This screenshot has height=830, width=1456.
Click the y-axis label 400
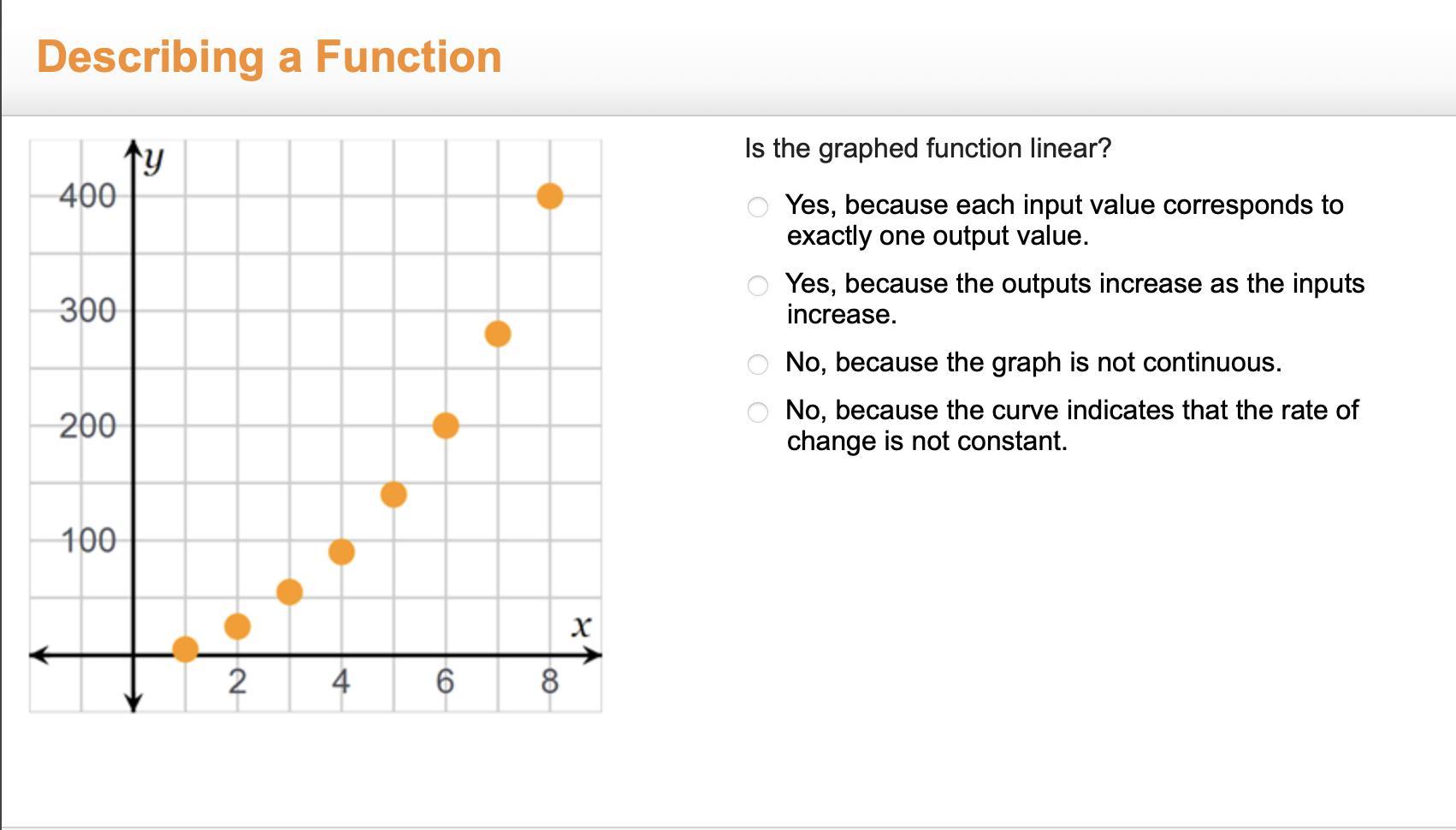pyautogui.click(x=87, y=196)
